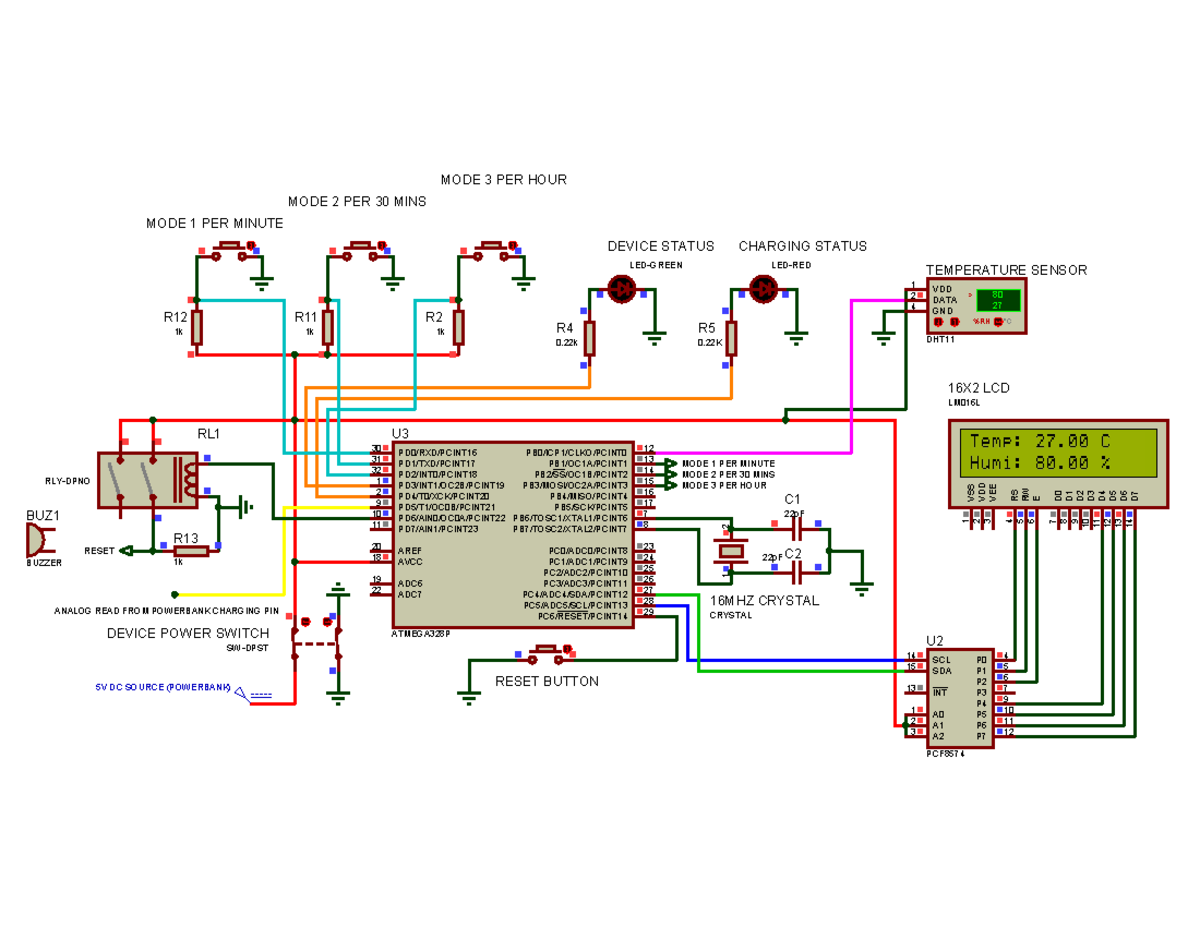Click the 'MODE 3 PER HOUR' heading above the buttons

click(504, 180)
